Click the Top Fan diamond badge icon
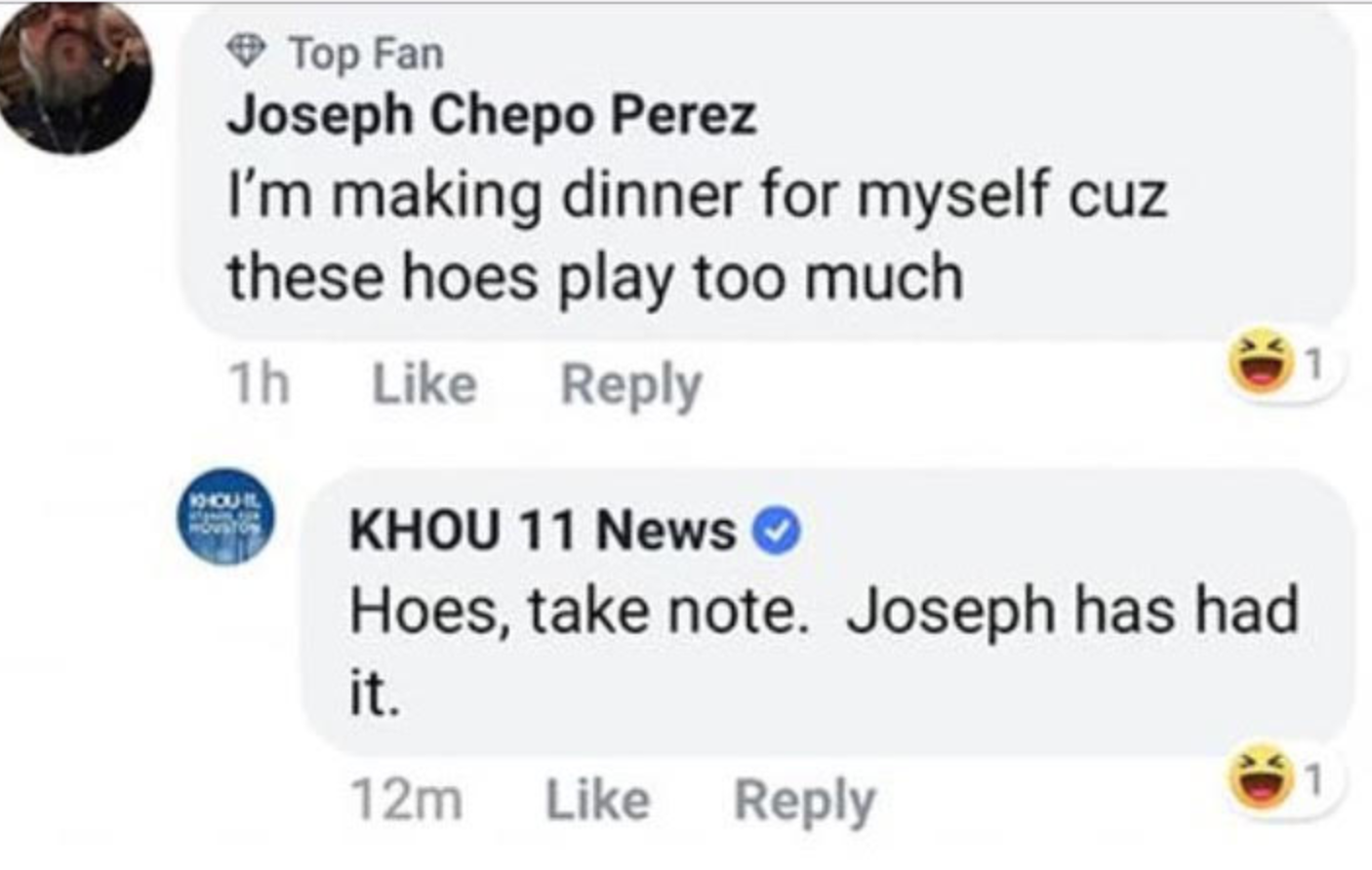The width and height of the screenshot is (1372, 870). point(247,51)
